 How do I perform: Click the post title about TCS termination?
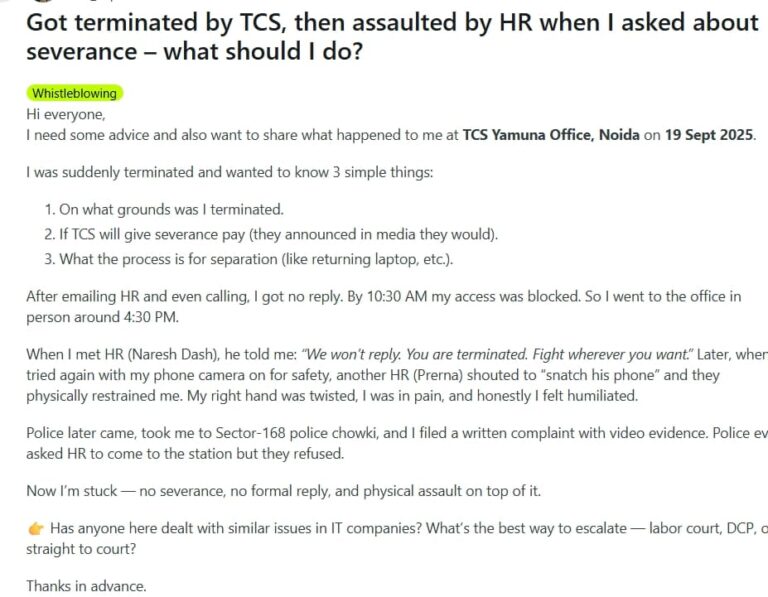(393, 37)
